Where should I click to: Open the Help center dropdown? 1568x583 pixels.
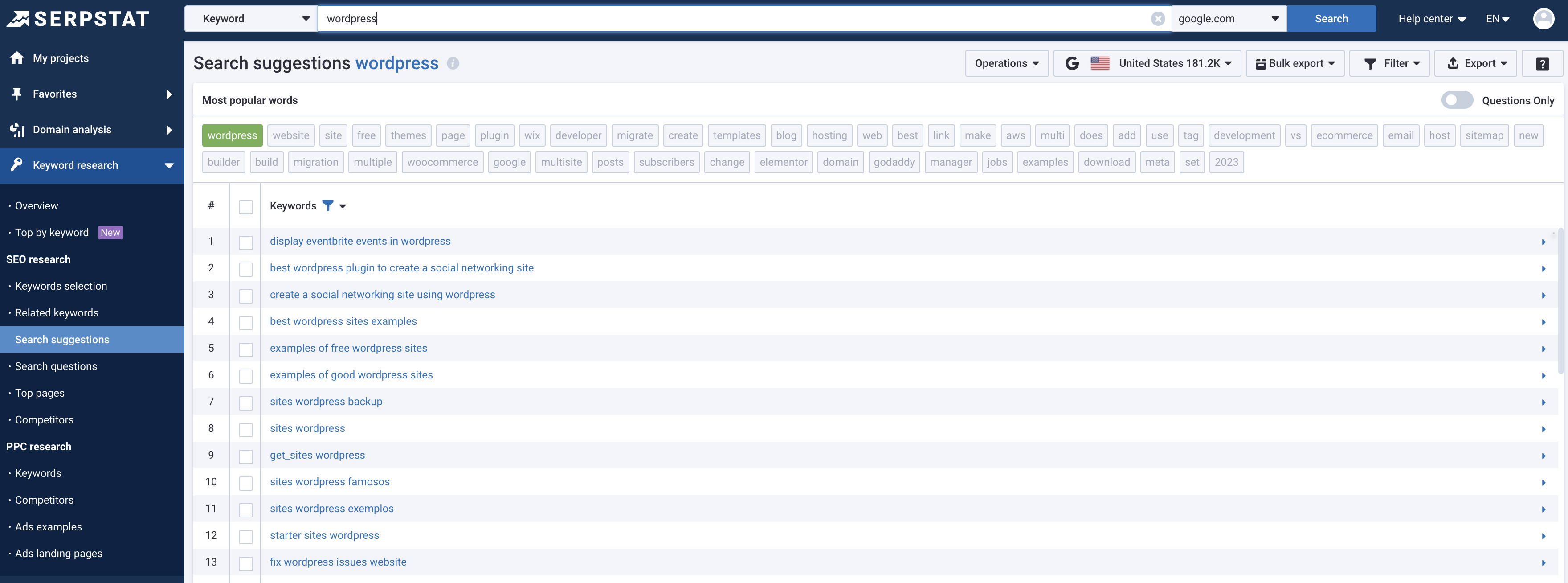(1432, 19)
